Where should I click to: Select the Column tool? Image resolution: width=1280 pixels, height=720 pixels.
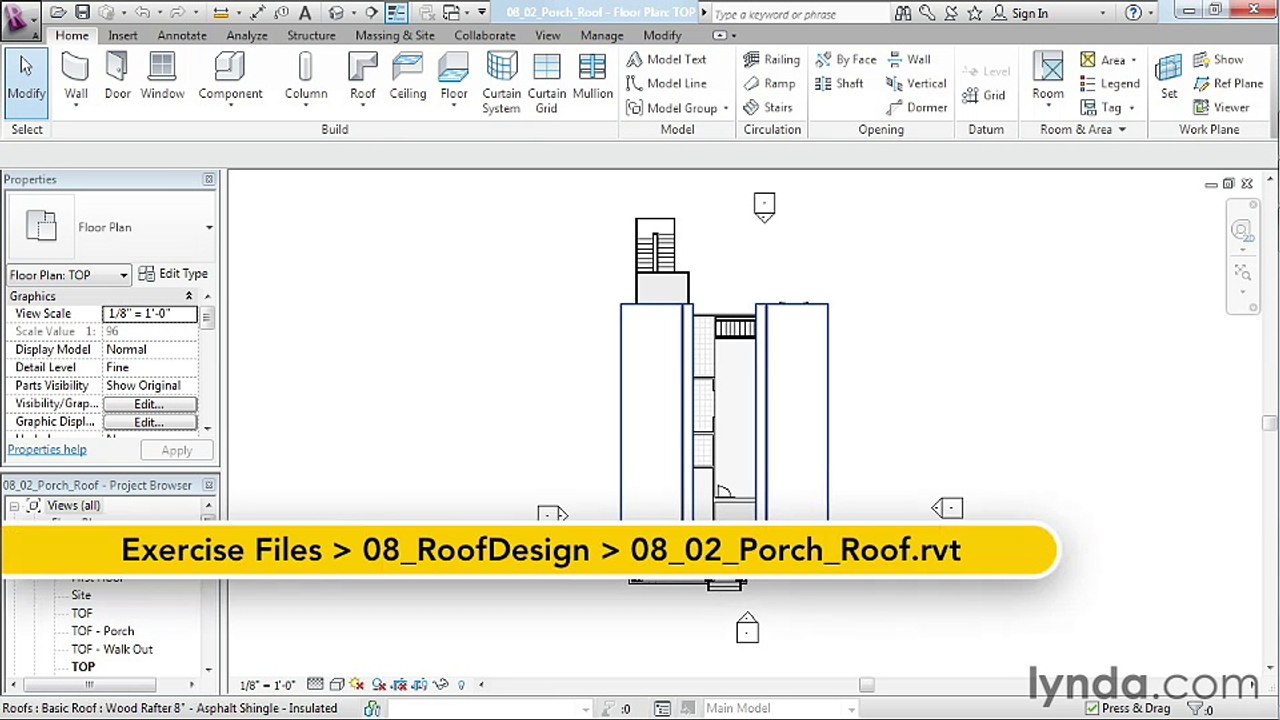[306, 77]
